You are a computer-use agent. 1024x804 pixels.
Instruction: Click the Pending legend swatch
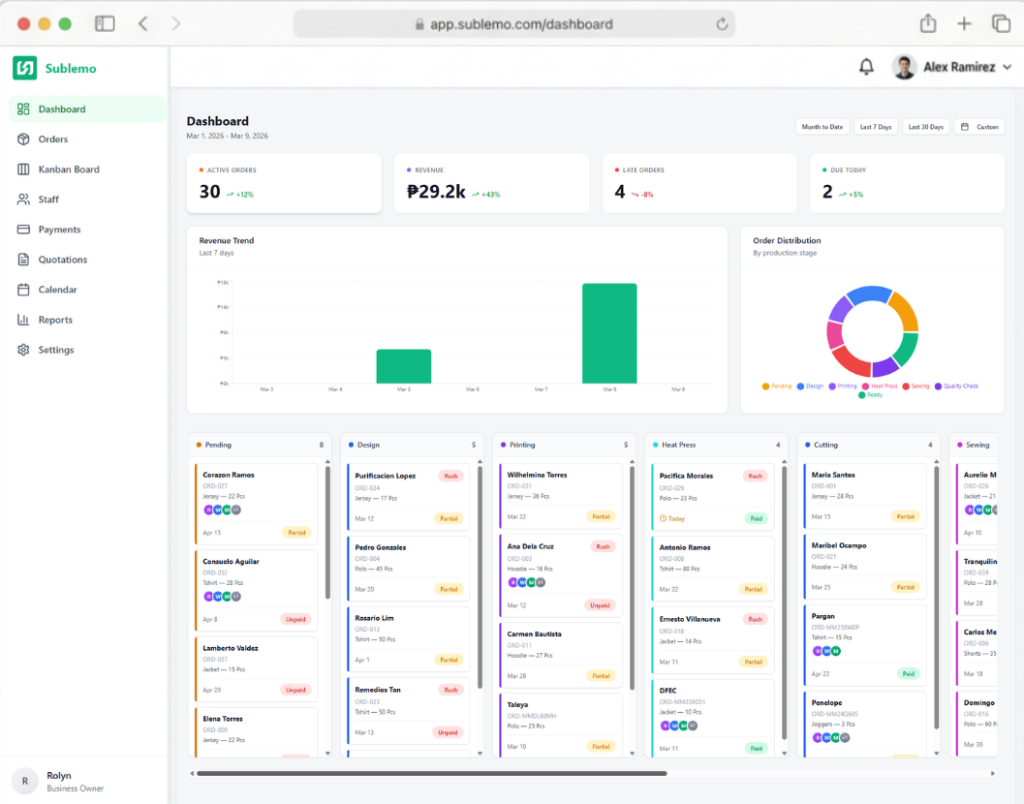click(x=765, y=386)
